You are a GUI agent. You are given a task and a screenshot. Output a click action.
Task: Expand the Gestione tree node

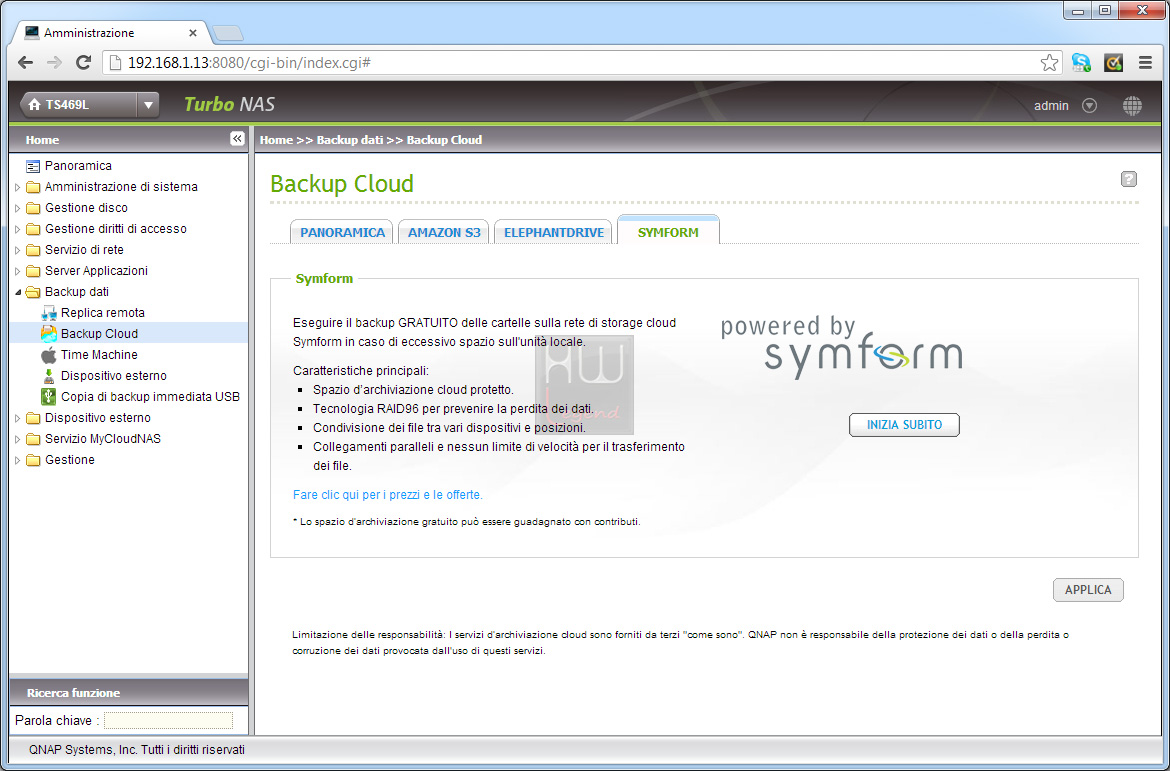click(18, 460)
